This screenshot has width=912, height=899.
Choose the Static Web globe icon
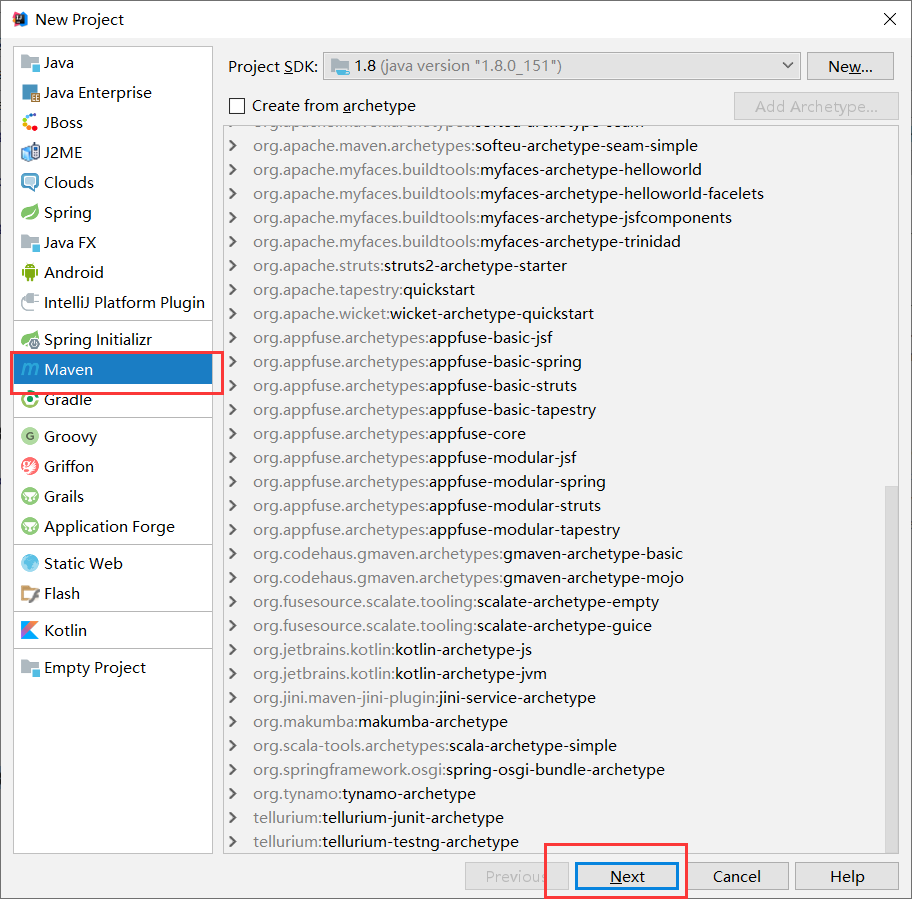point(30,563)
